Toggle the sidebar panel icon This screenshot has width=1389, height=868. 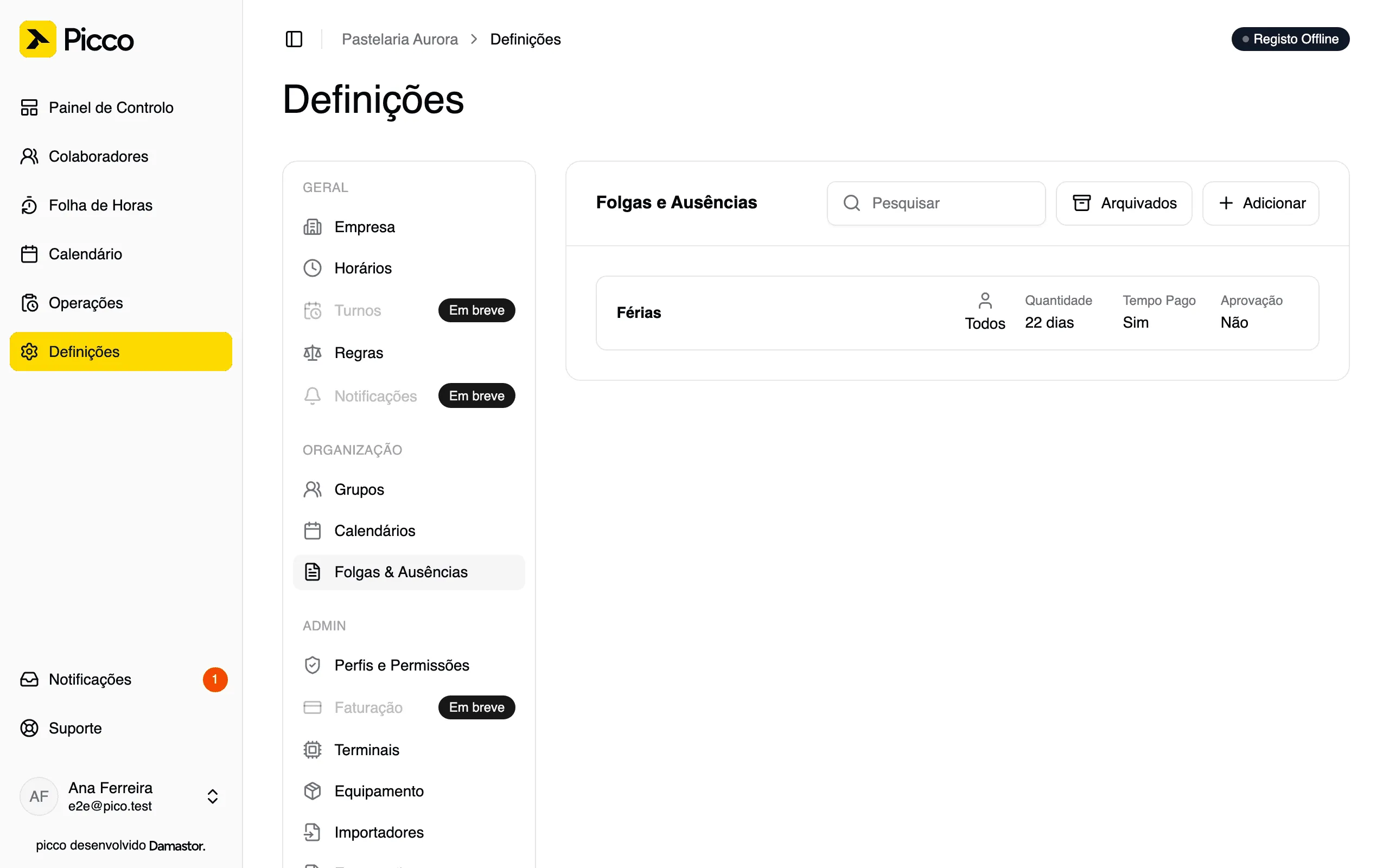(x=294, y=39)
